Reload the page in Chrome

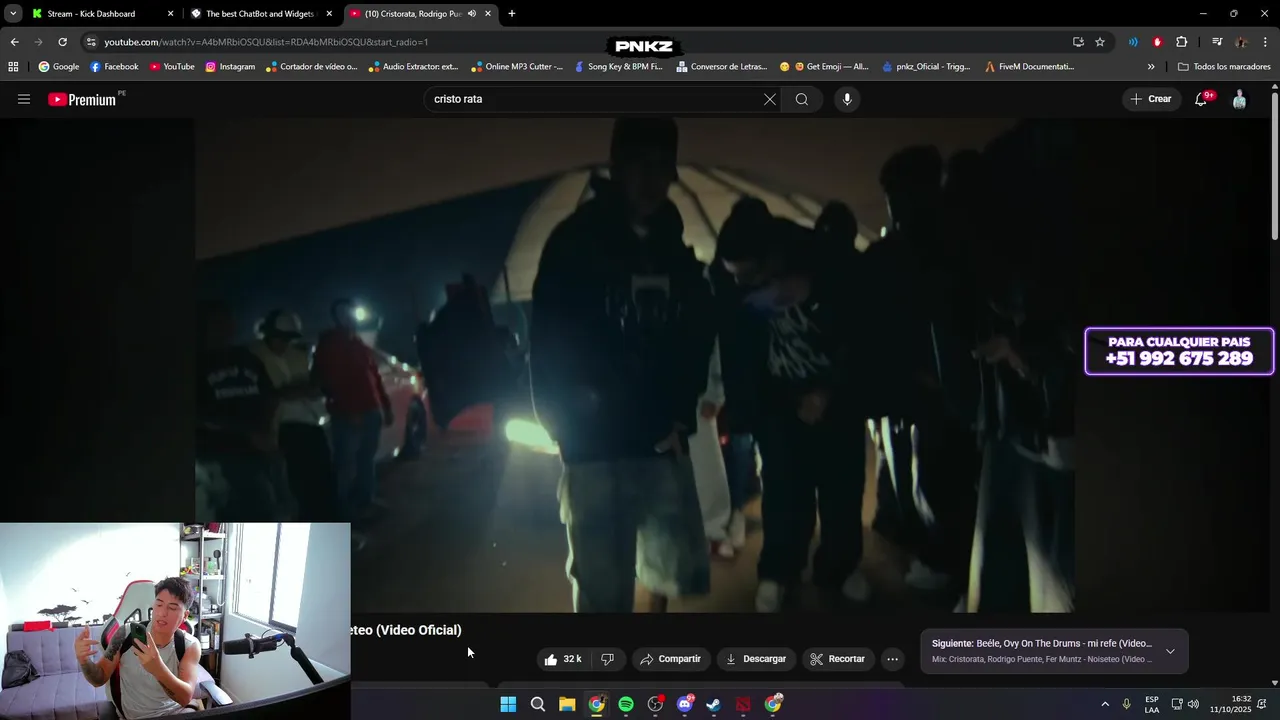point(62,42)
